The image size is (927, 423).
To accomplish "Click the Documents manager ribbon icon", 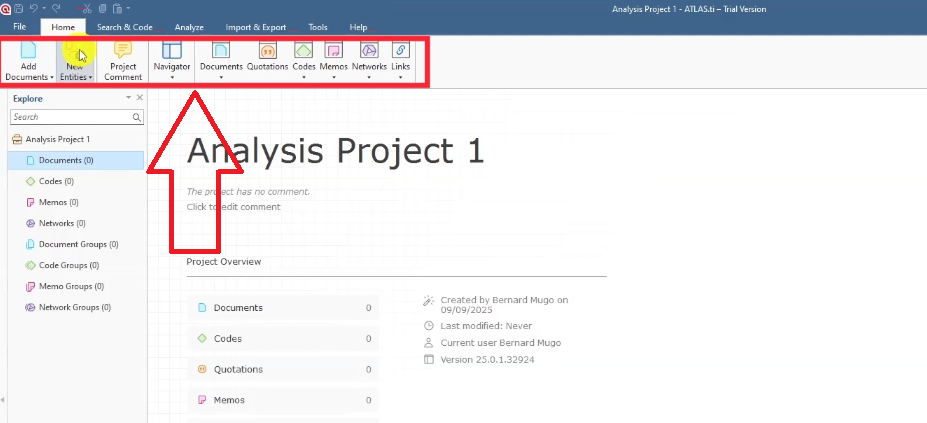I will [221, 50].
